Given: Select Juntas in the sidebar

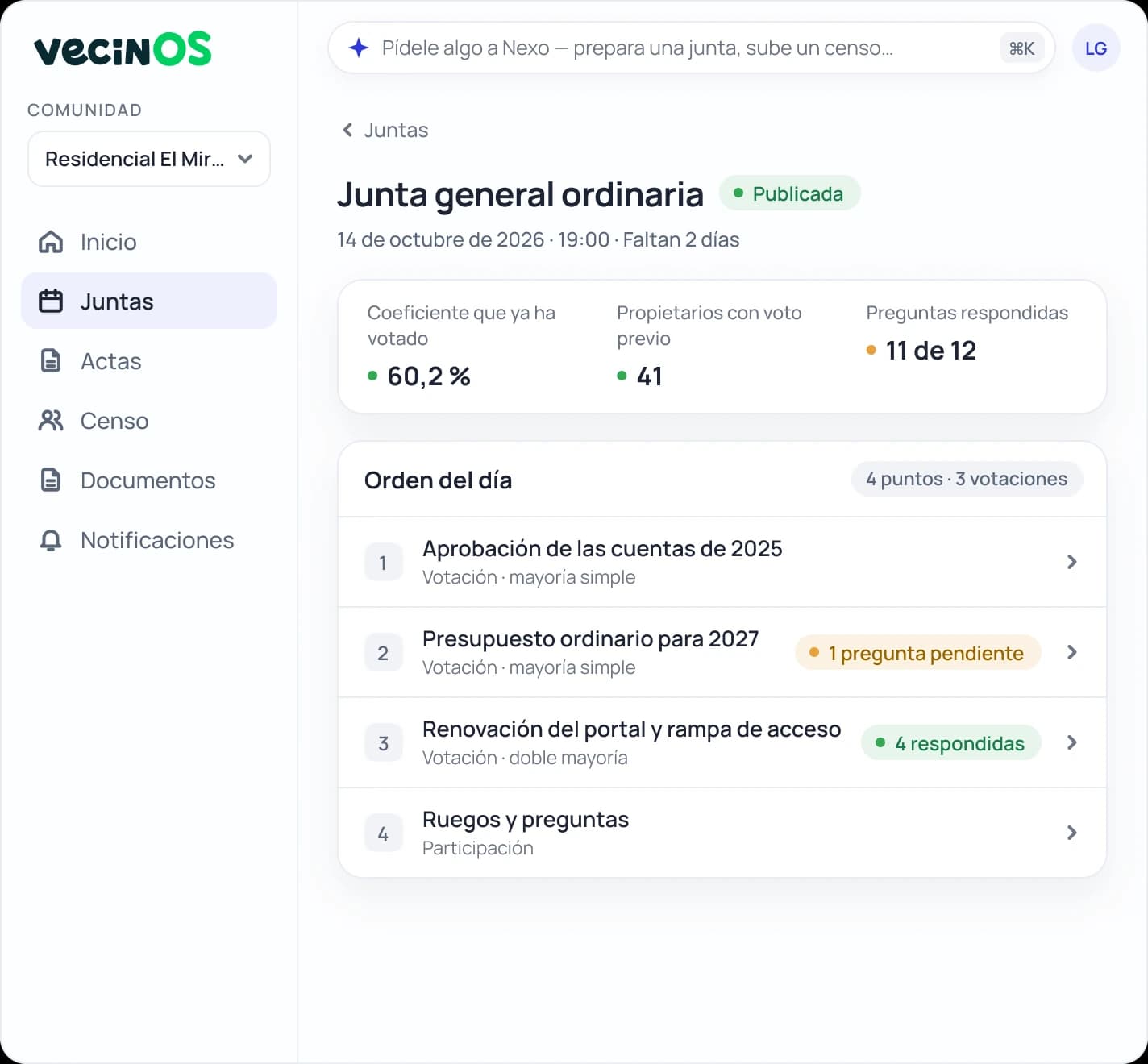Looking at the screenshot, I should [x=149, y=301].
